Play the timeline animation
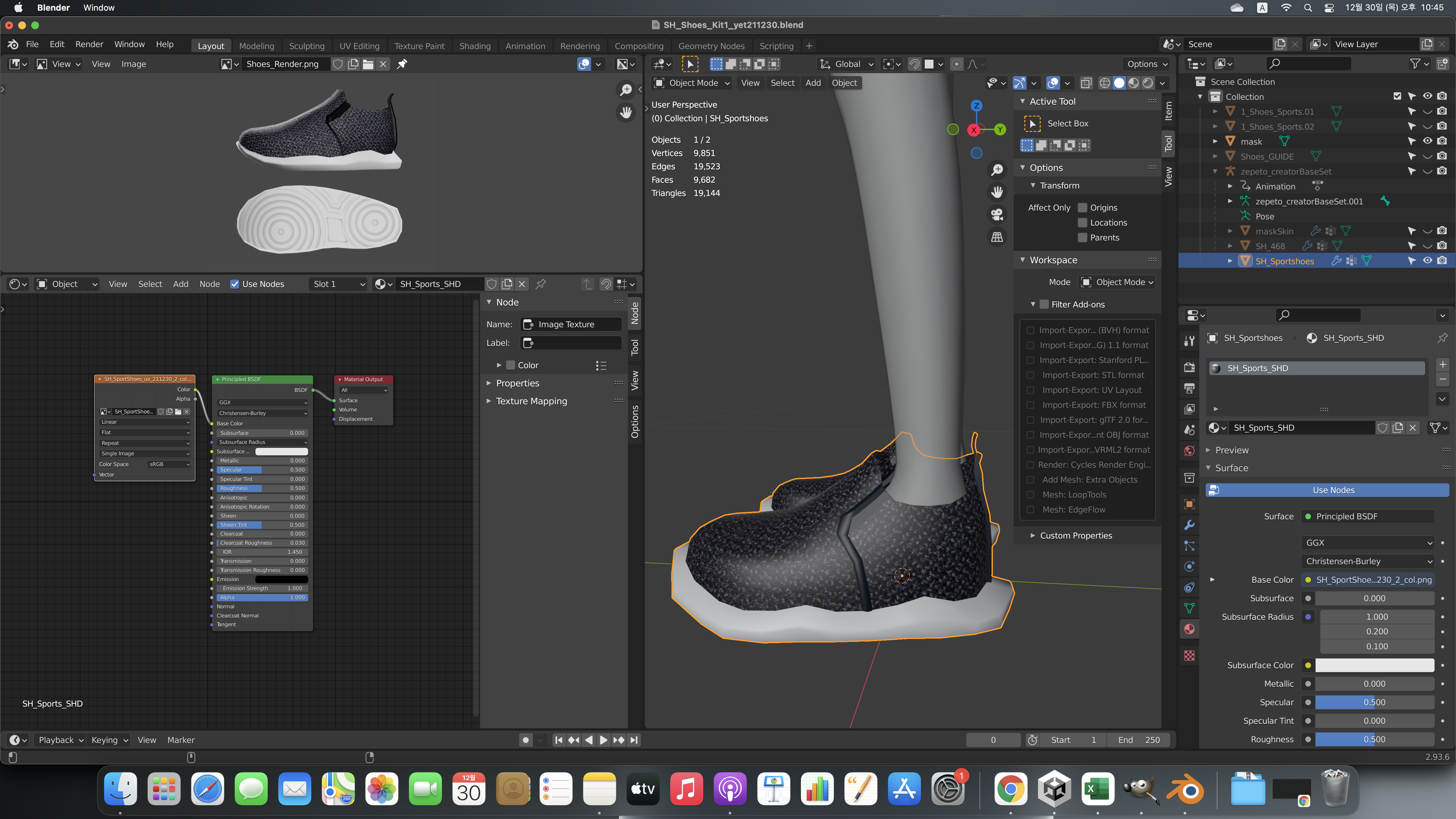This screenshot has width=1456, height=819. [x=604, y=740]
